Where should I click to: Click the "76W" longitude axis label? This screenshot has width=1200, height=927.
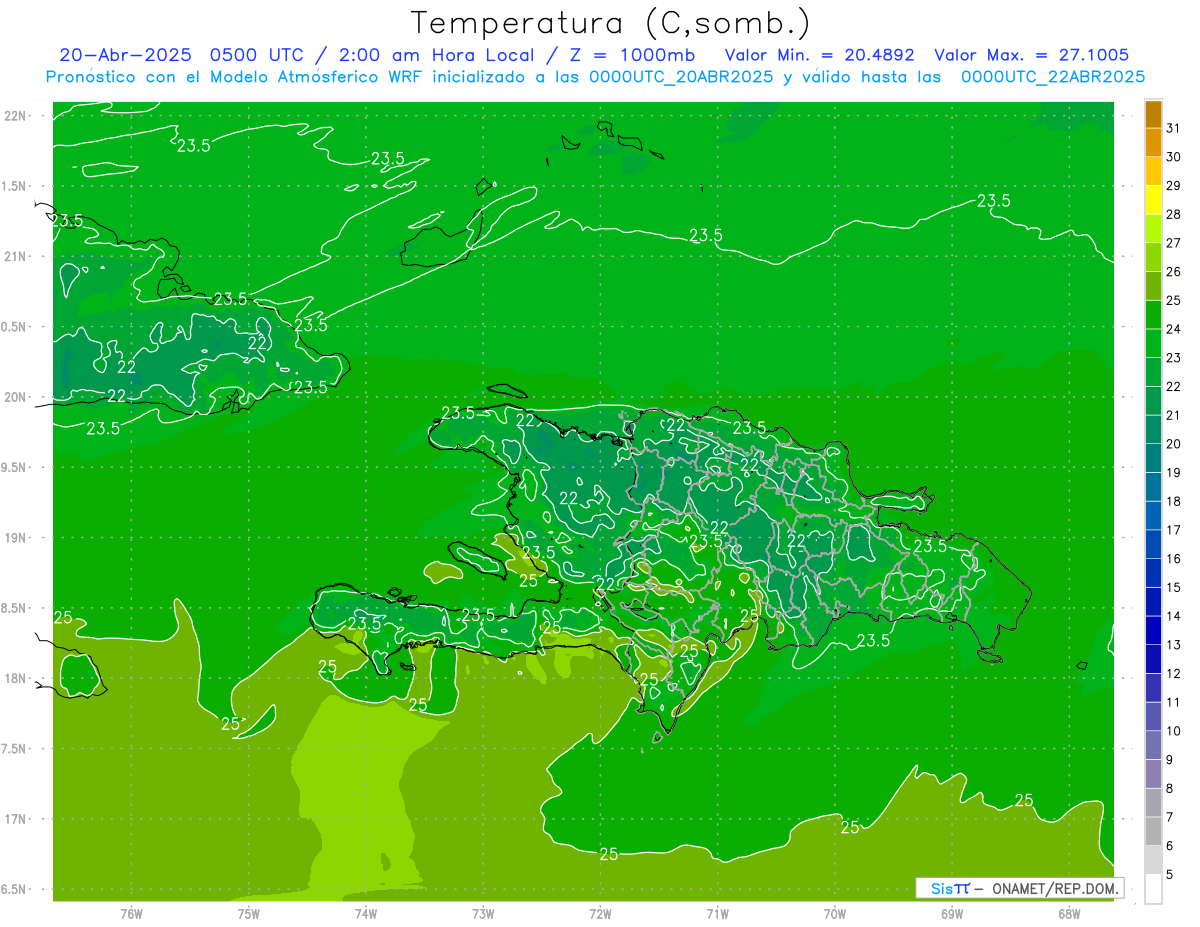(131, 913)
